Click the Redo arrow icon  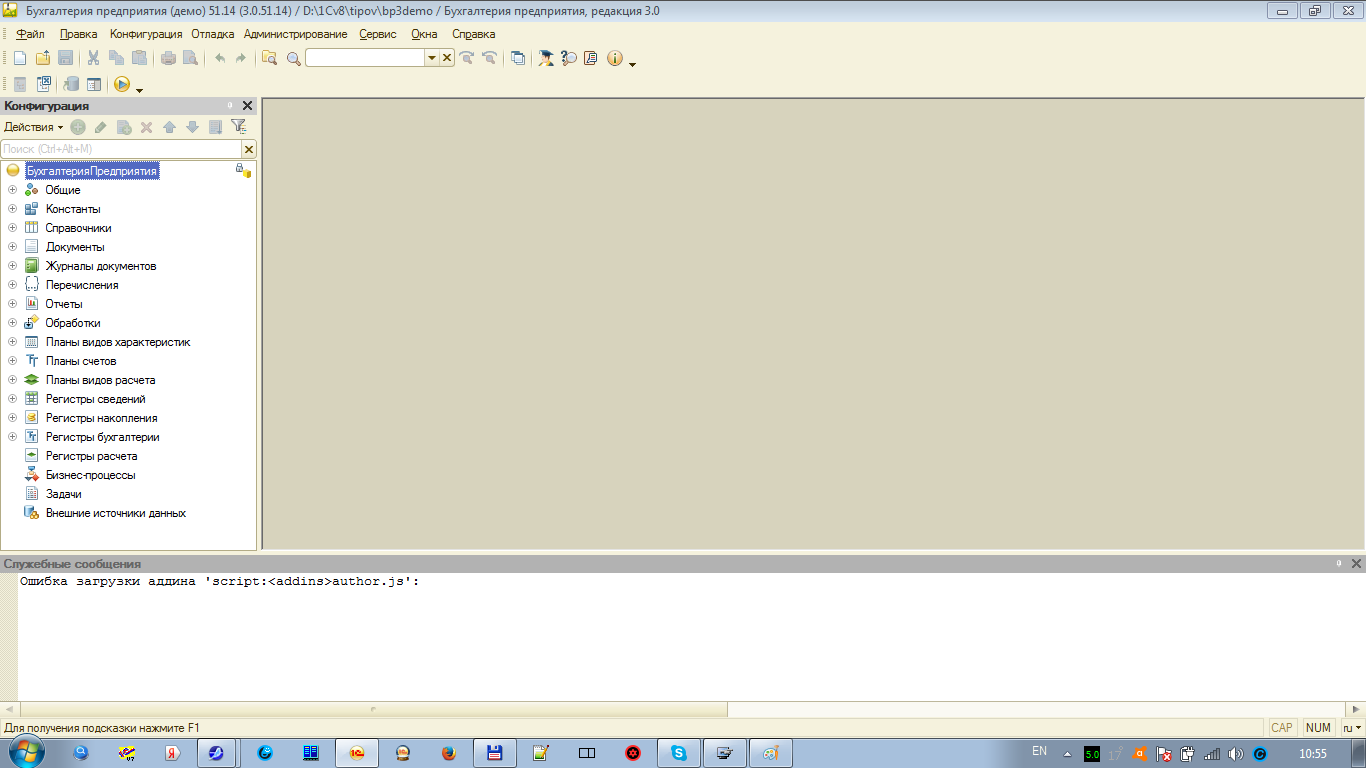pos(240,58)
